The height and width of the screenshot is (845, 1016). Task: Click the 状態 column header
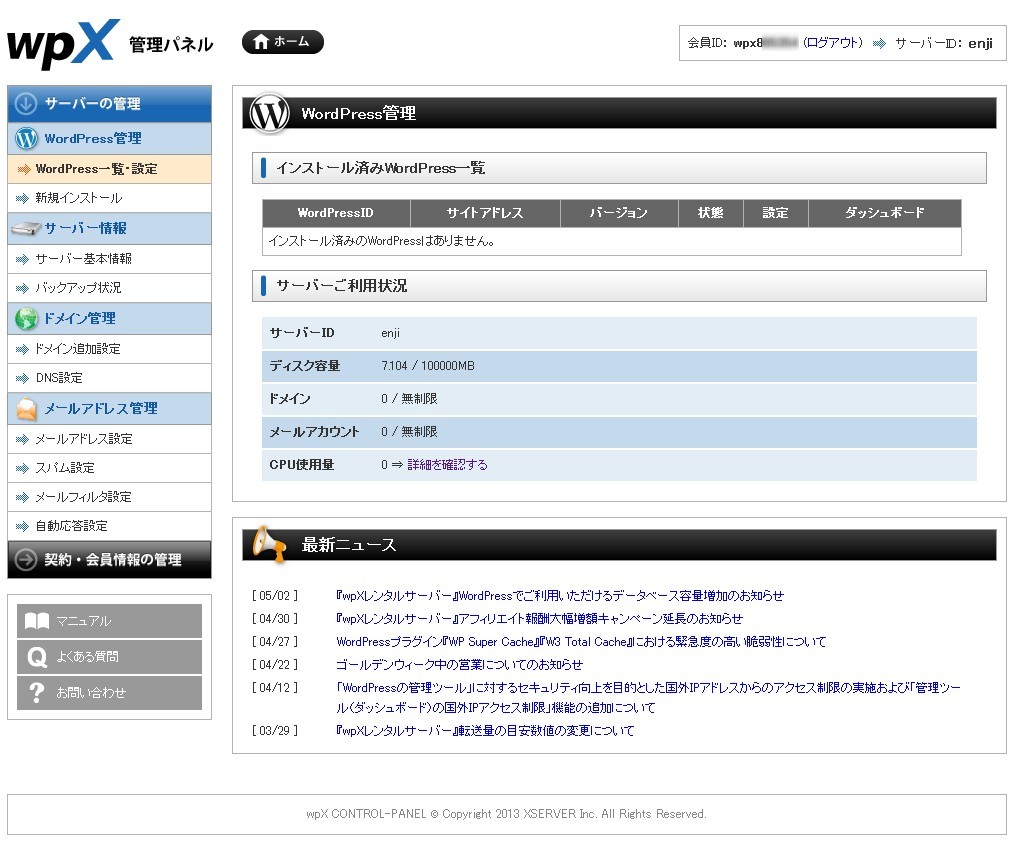(711, 213)
